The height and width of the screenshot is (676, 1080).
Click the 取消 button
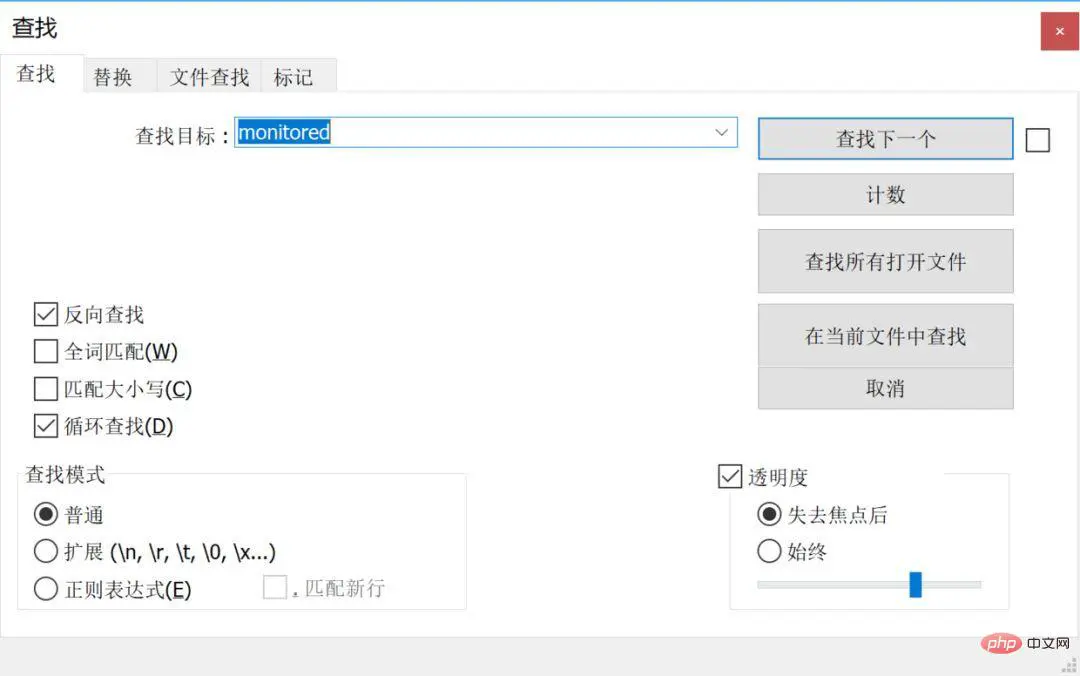pyautogui.click(x=884, y=388)
